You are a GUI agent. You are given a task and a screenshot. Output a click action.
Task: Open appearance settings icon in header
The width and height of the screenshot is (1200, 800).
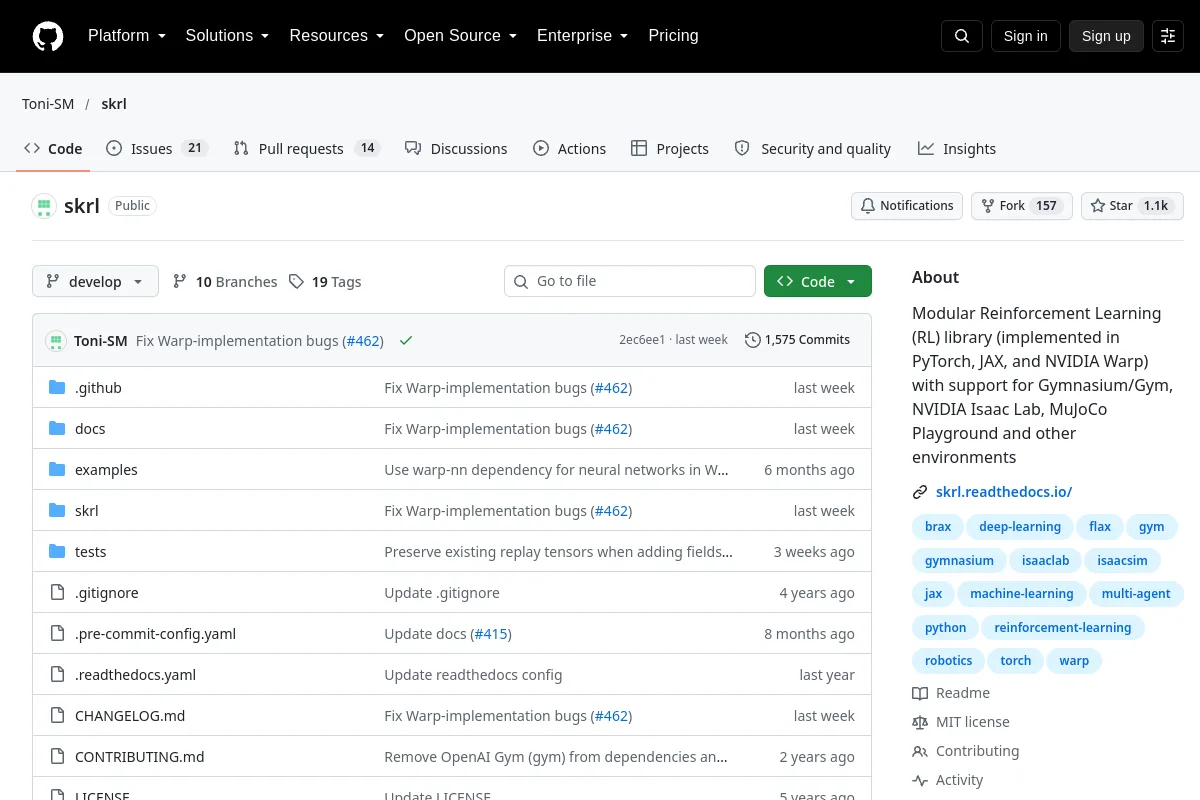pos(1168,36)
